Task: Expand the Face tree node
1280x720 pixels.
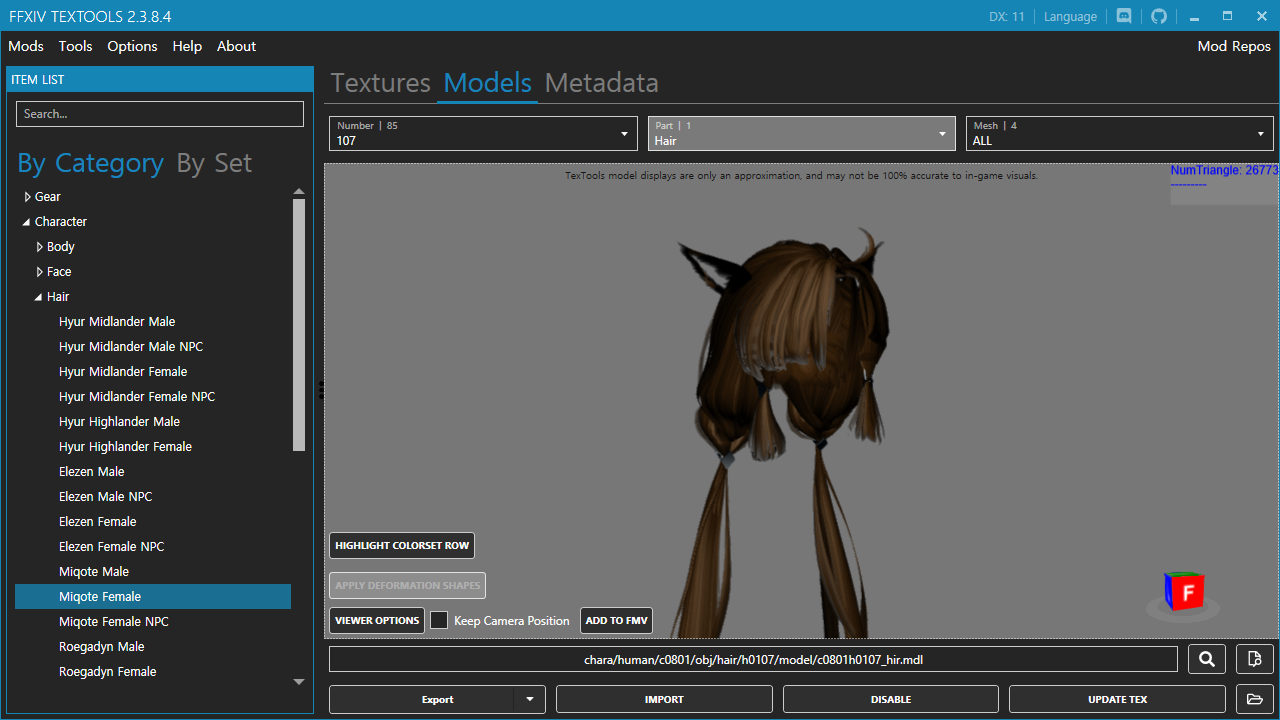Action: [x=40, y=272]
